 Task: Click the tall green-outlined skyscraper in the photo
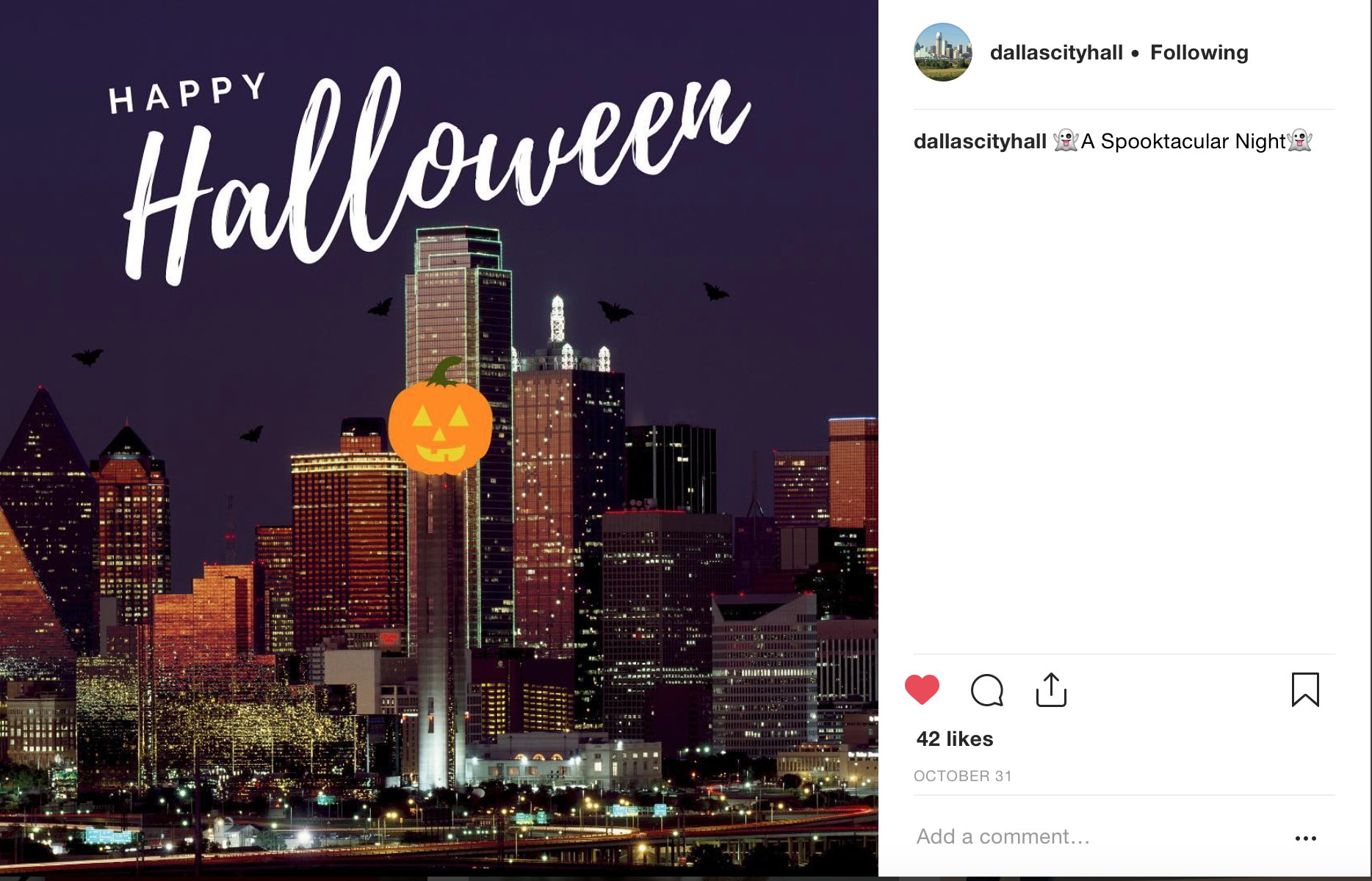click(x=459, y=440)
